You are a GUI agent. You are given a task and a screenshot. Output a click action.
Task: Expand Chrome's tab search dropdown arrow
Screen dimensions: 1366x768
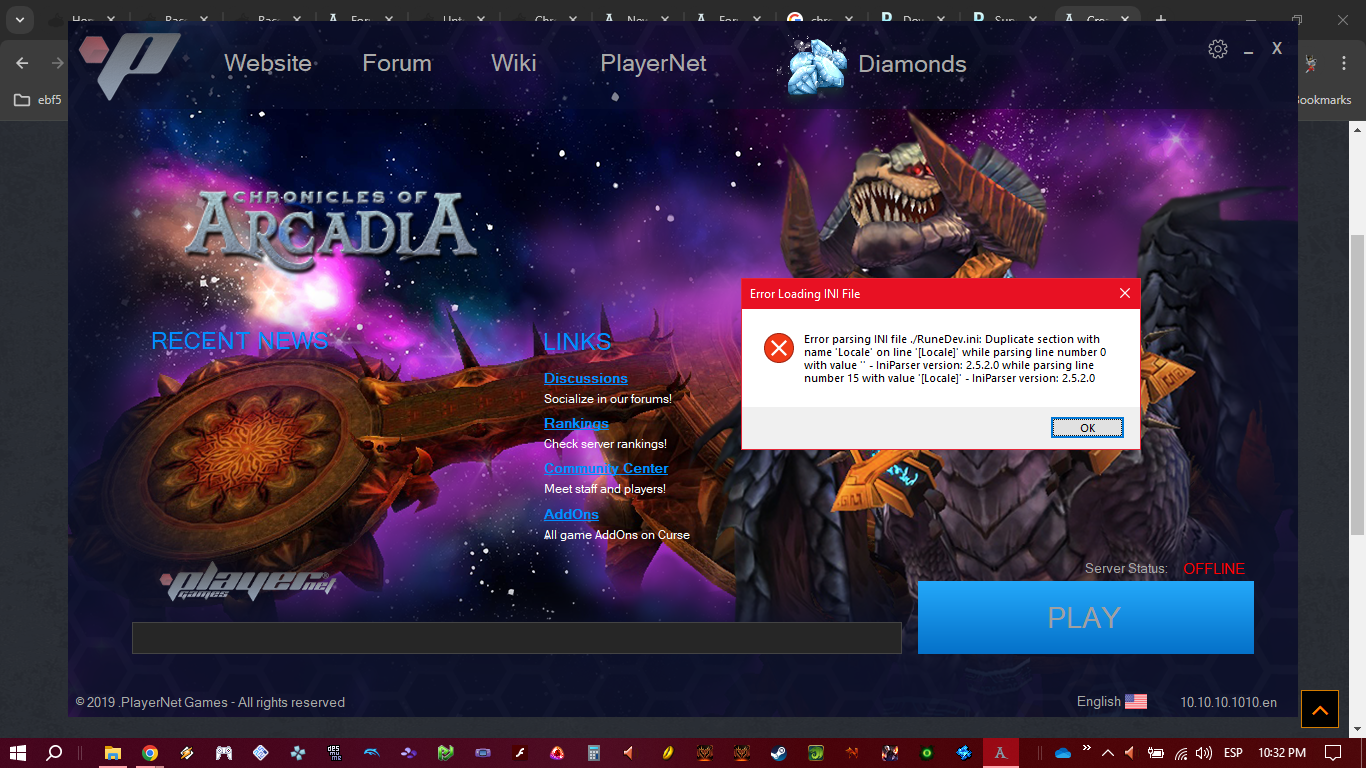(18, 20)
